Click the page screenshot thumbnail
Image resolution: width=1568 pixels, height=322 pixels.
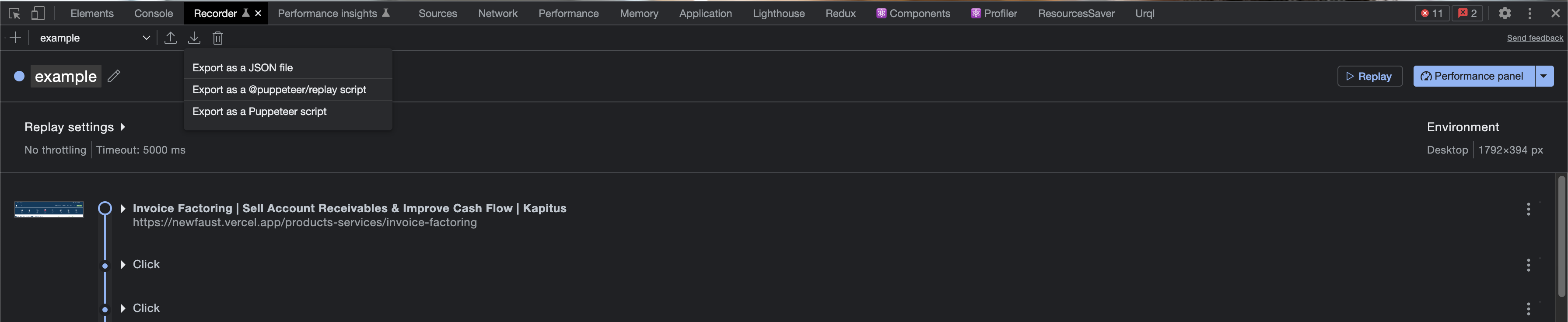(49, 210)
